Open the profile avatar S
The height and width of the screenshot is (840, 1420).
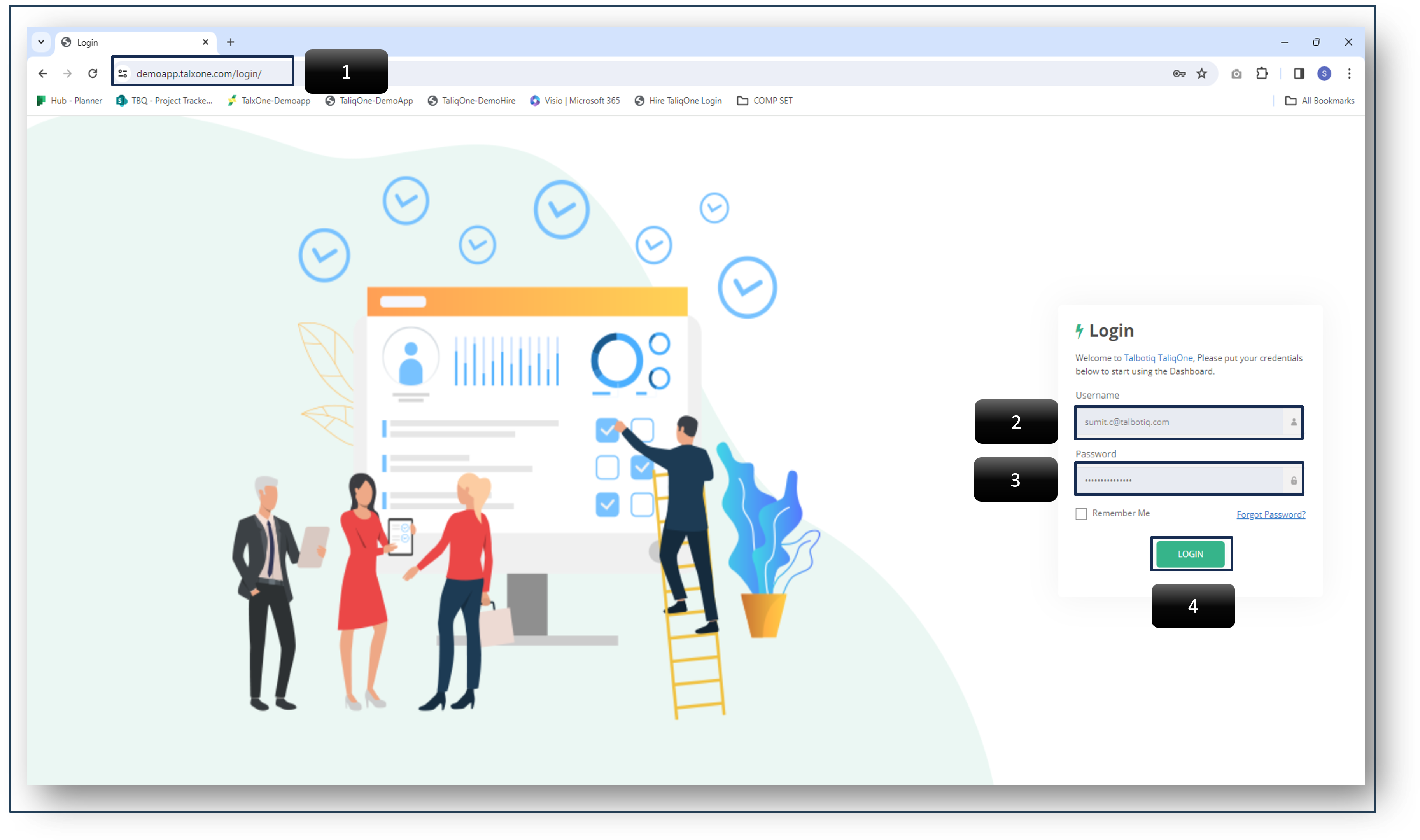[x=1324, y=73]
